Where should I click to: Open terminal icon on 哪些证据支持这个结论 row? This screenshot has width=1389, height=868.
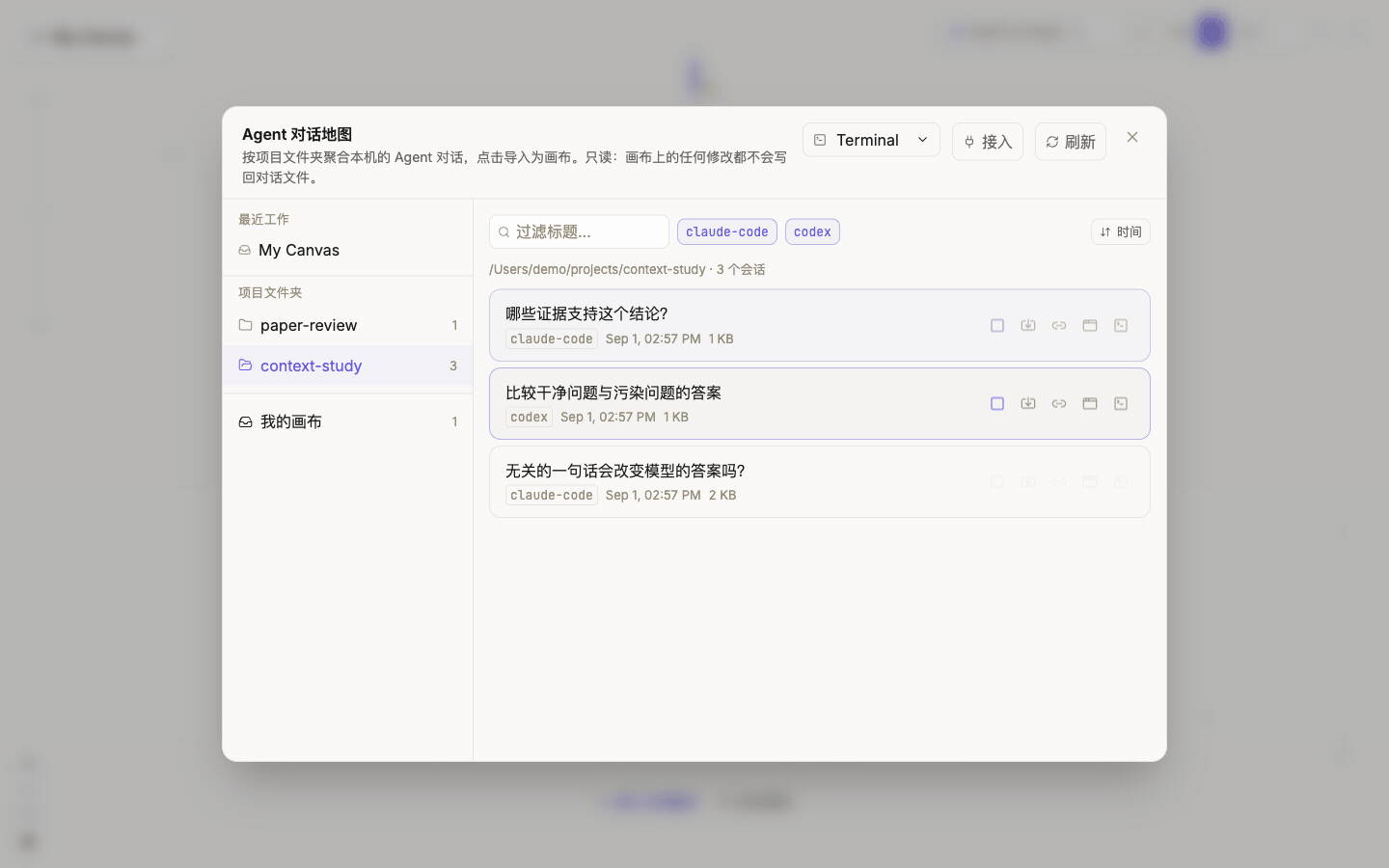(1121, 326)
